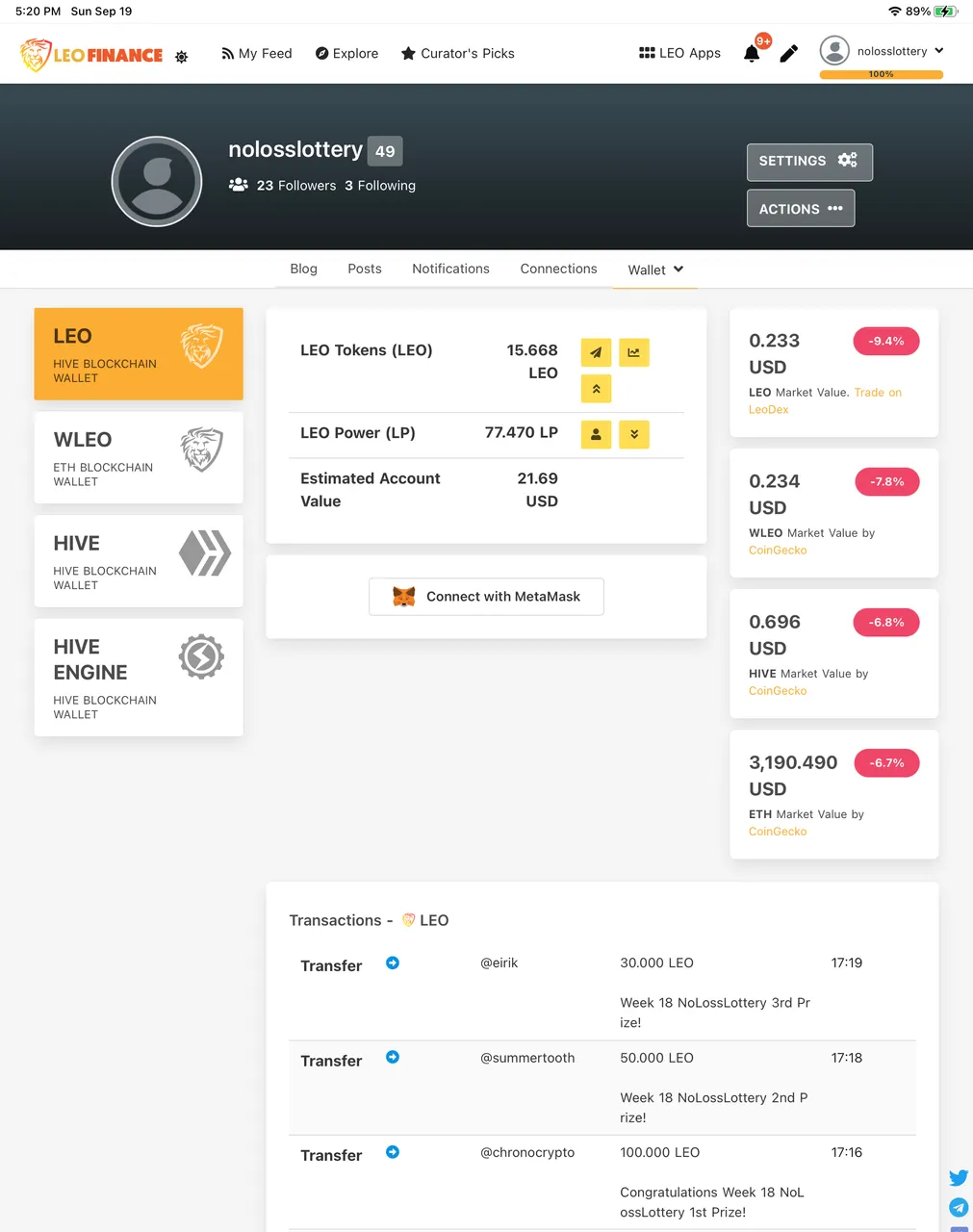The image size is (973, 1232).
Task: Click the '30.000 LEO' transfer amount
Action: click(656, 962)
